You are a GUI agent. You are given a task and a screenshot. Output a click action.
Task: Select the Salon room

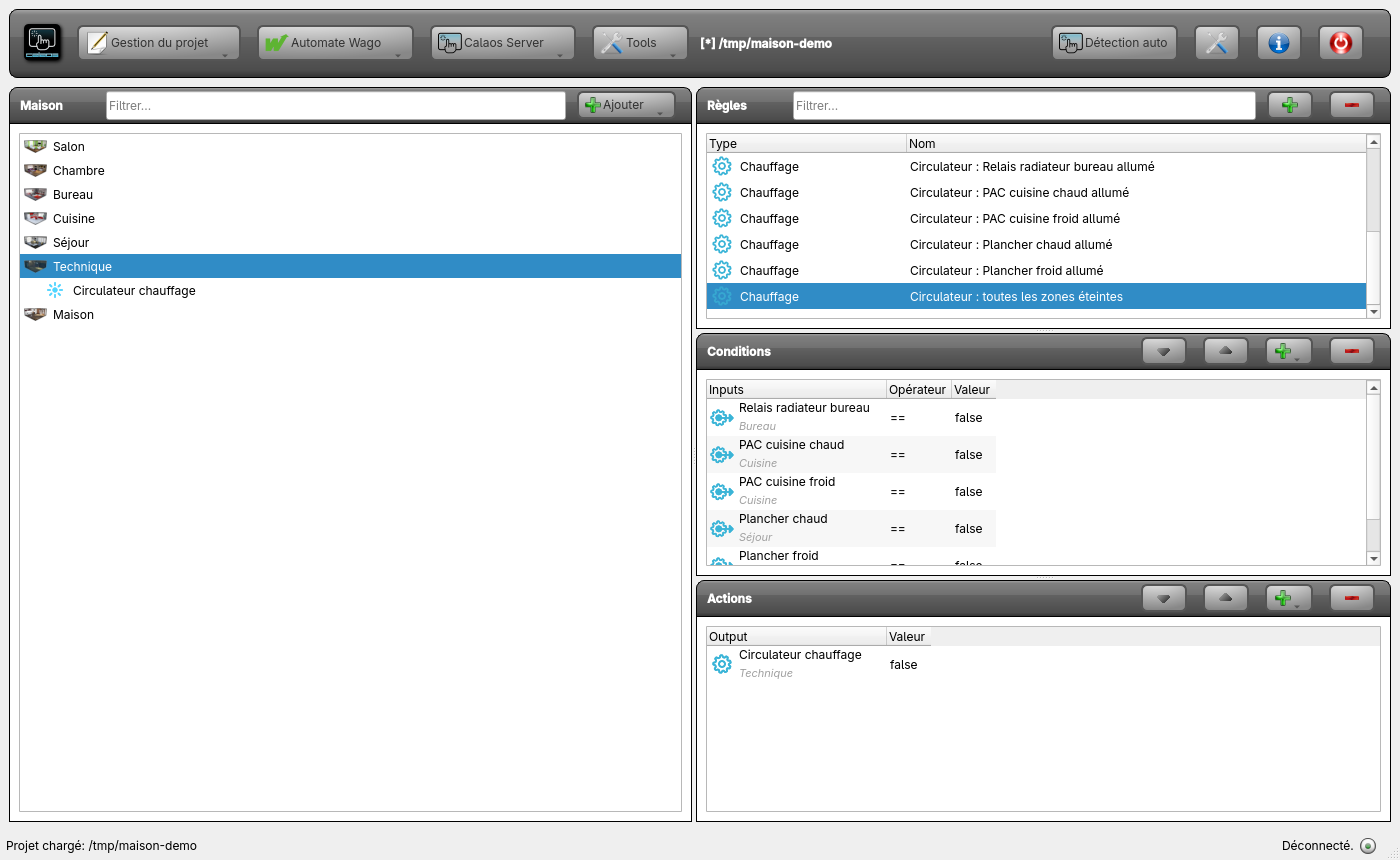(350, 146)
